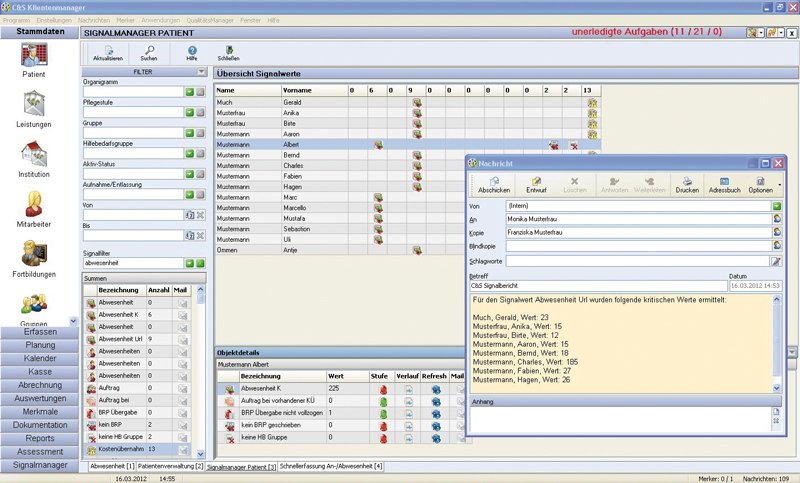Expand the Stammdaten sidebar scroll arrow
The width and height of the screenshot is (800, 483).
tap(73, 321)
